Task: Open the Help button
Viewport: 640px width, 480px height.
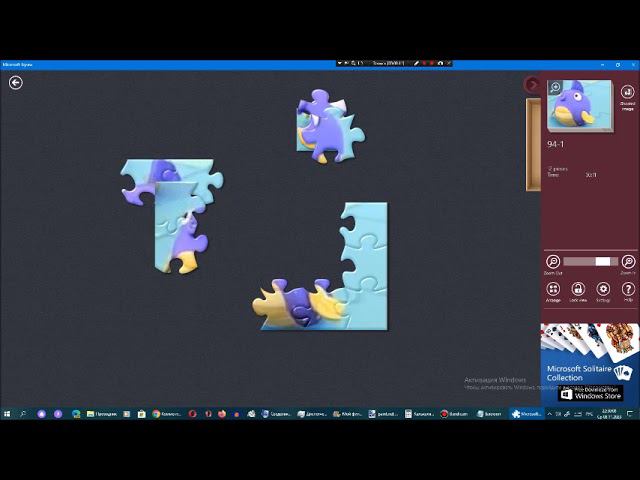Action: [x=628, y=292]
